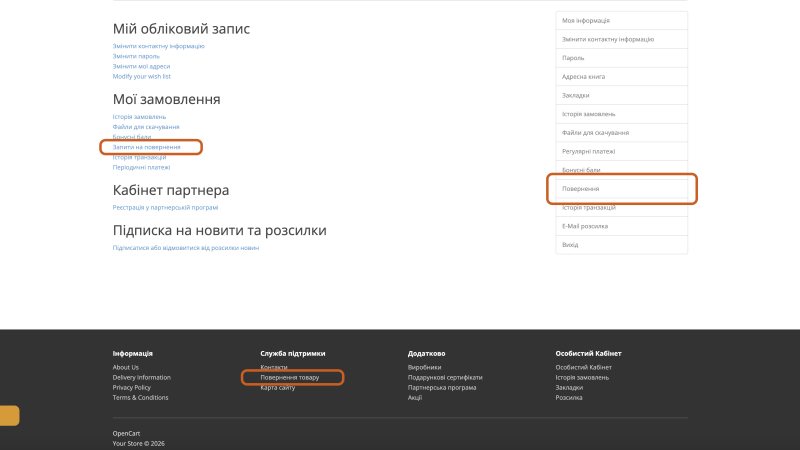Open the Карта сайту footer link
The width and height of the screenshot is (800, 450).
[x=278, y=388]
